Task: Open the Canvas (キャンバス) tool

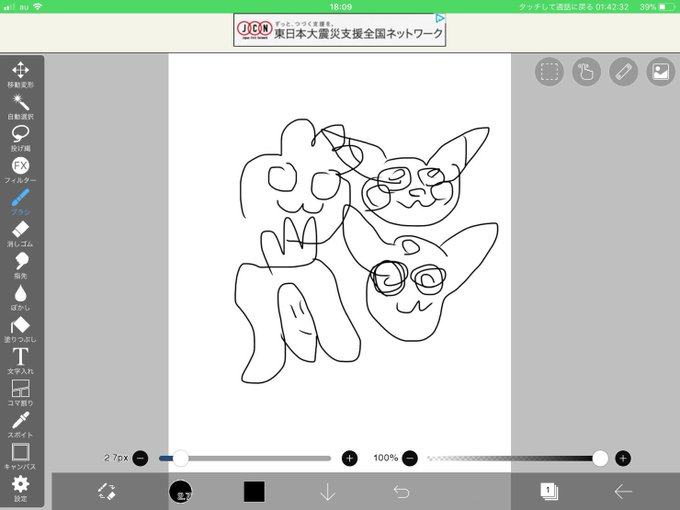Action: point(20,456)
